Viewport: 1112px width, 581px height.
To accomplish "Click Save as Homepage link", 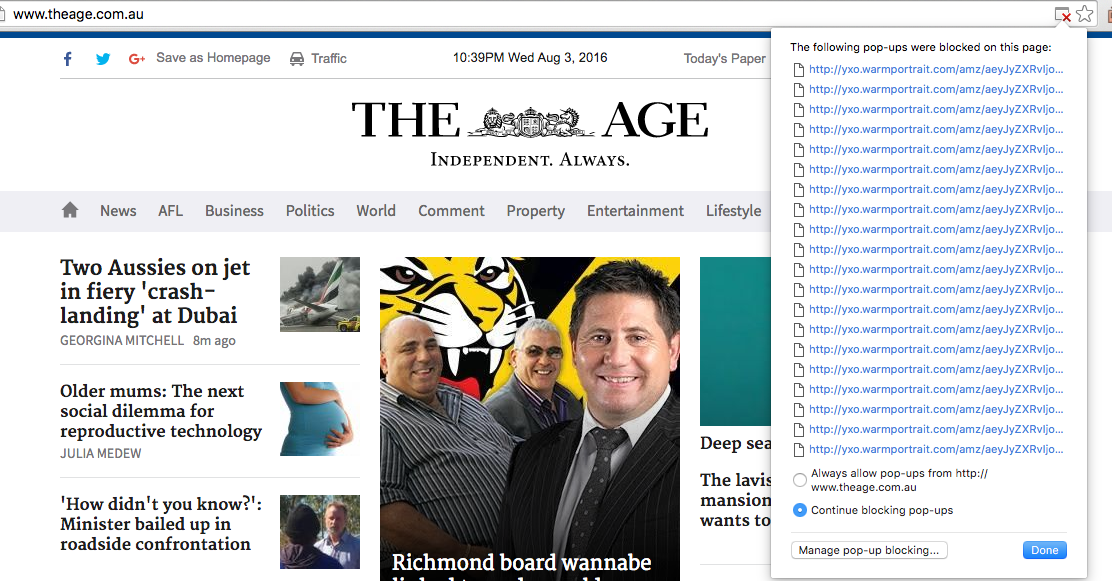I will (x=213, y=58).
